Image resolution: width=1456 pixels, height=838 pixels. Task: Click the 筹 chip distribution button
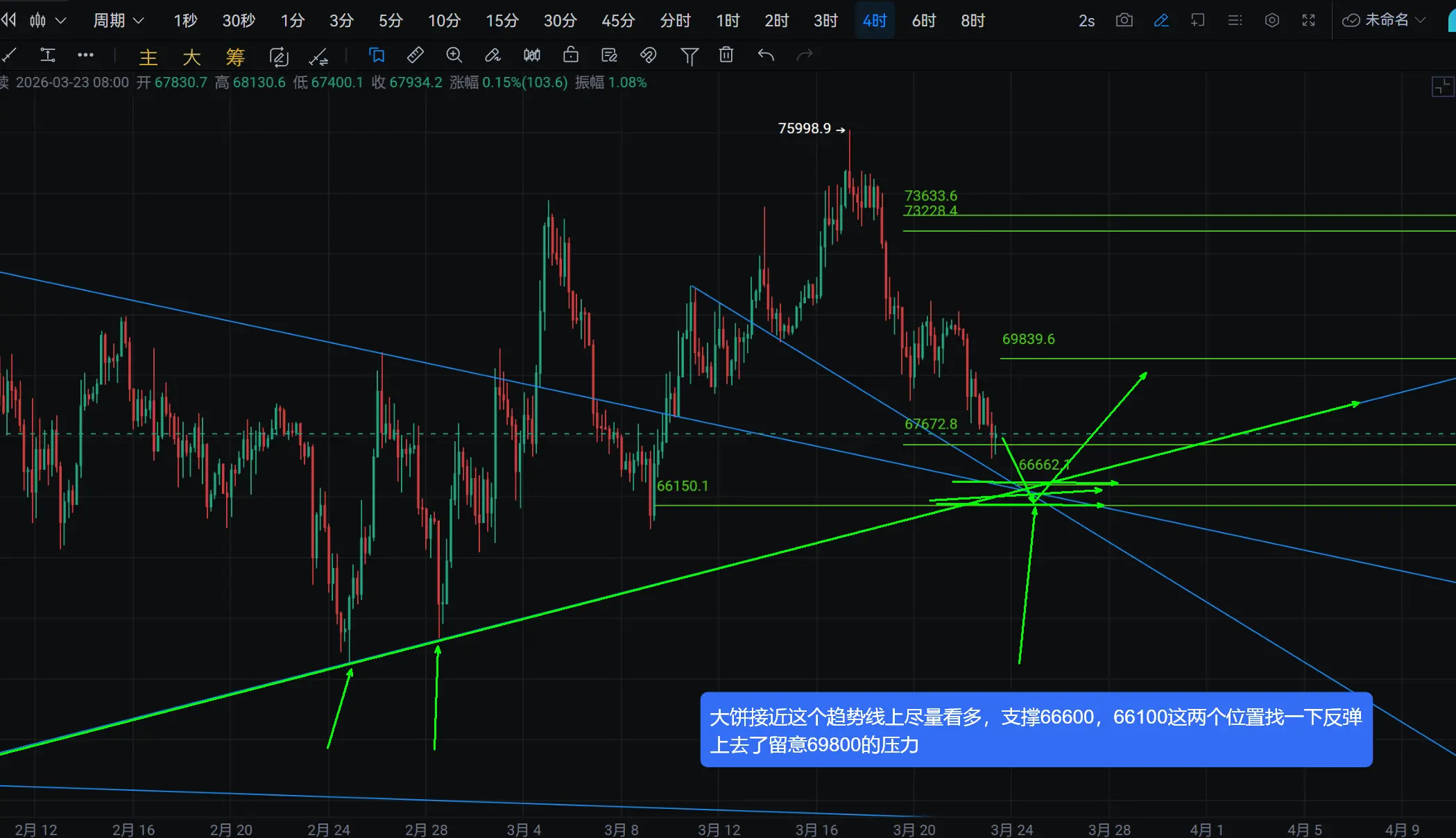[235, 57]
